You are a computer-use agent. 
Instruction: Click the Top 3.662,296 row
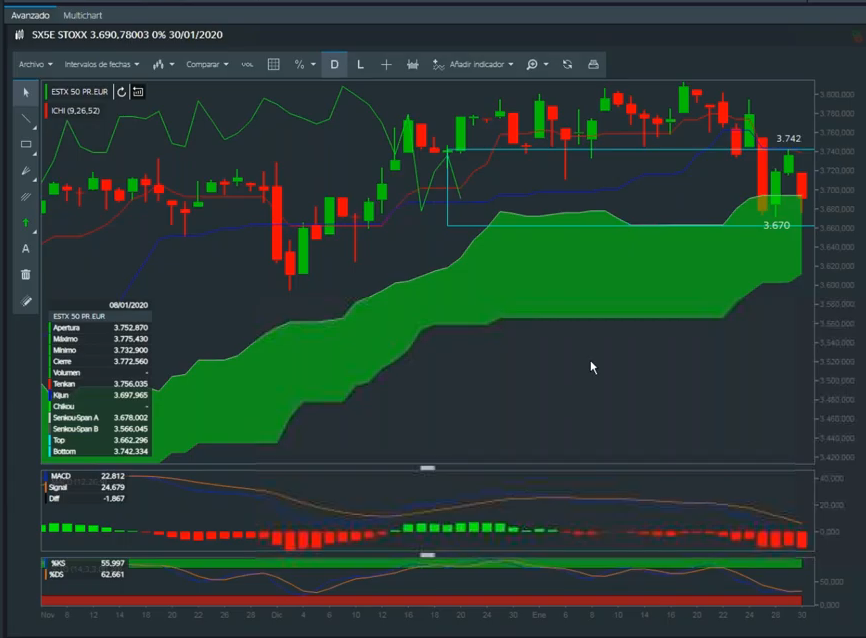click(x=100, y=440)
